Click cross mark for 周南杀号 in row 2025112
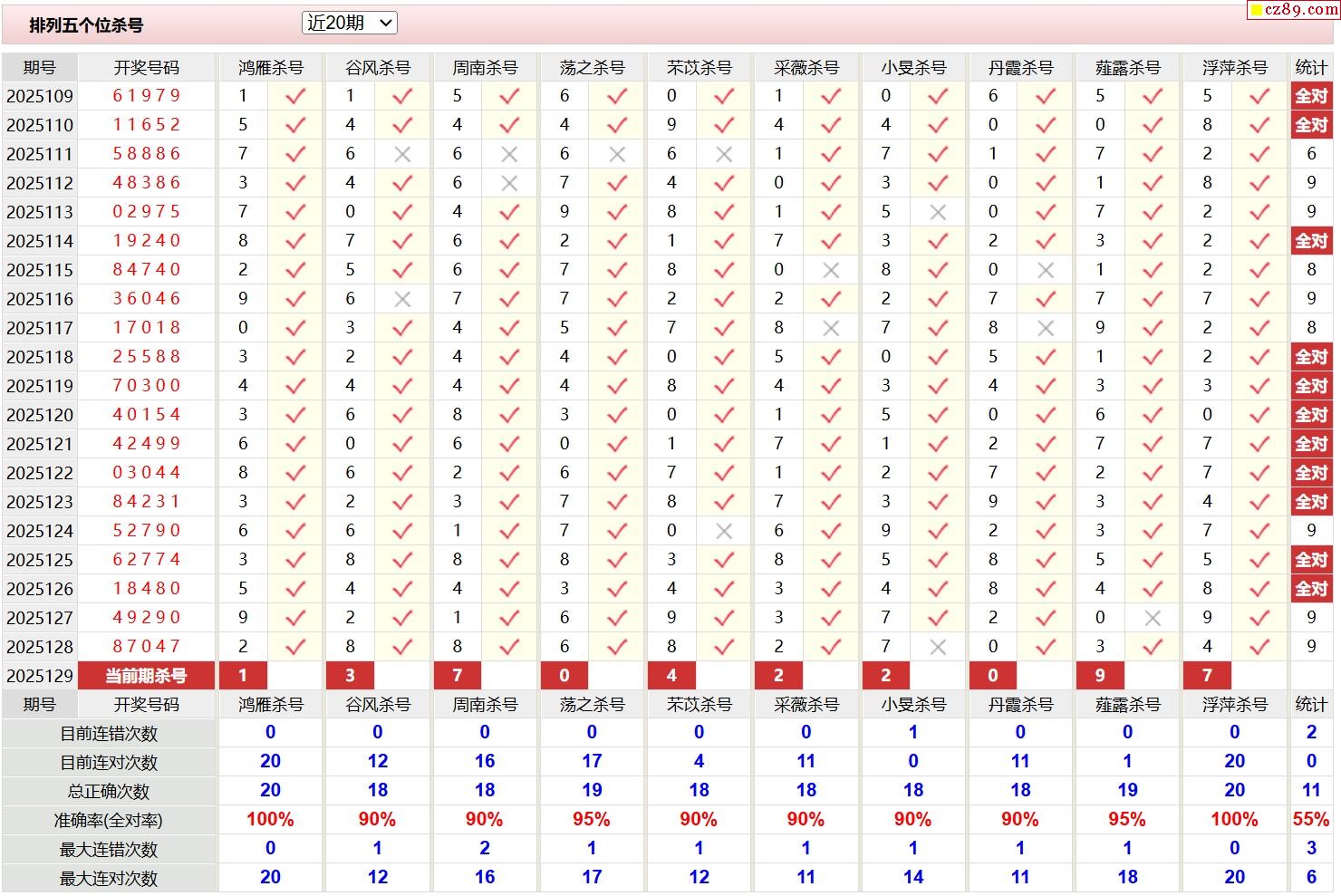 (509, 183)
